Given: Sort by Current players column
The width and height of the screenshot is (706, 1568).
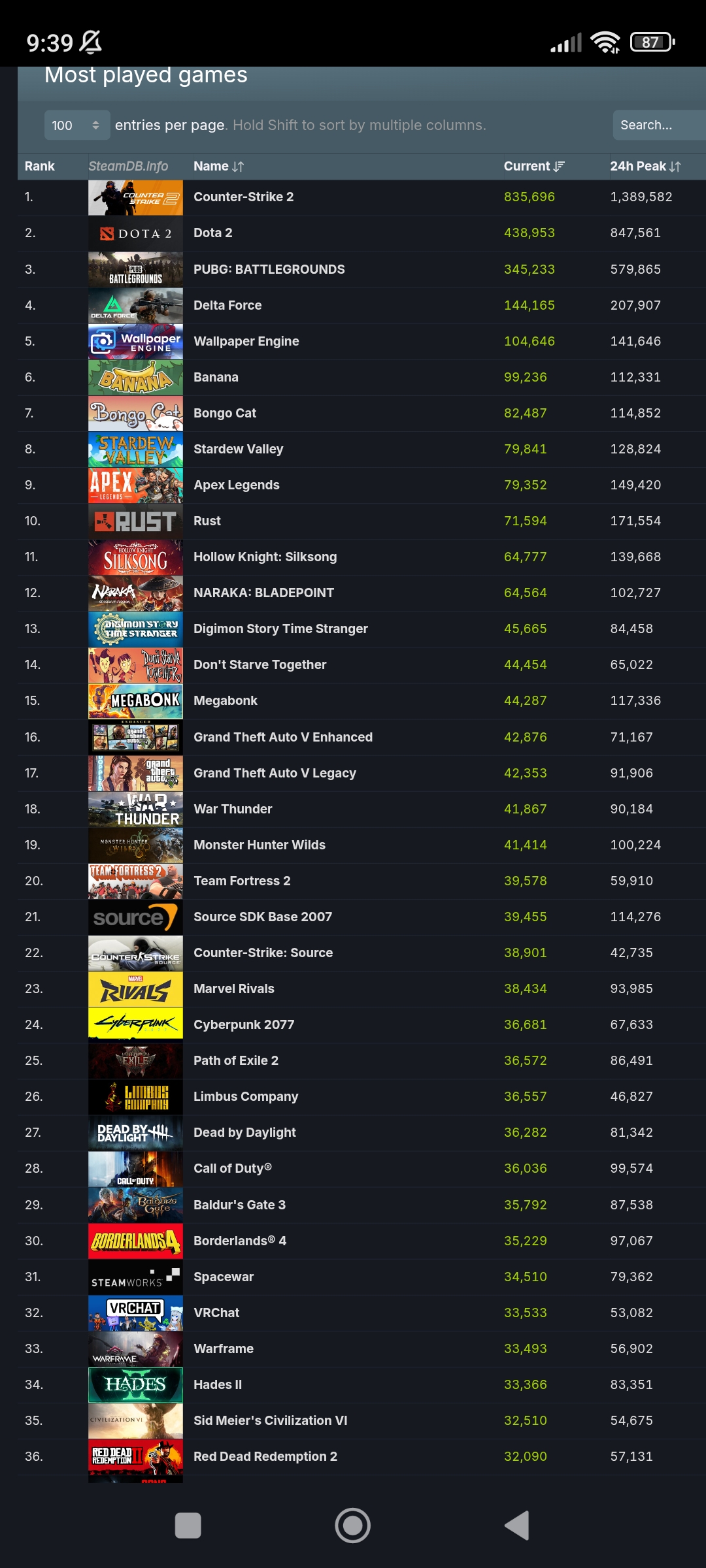Looking at the screenshot, I should coord(534,167).
